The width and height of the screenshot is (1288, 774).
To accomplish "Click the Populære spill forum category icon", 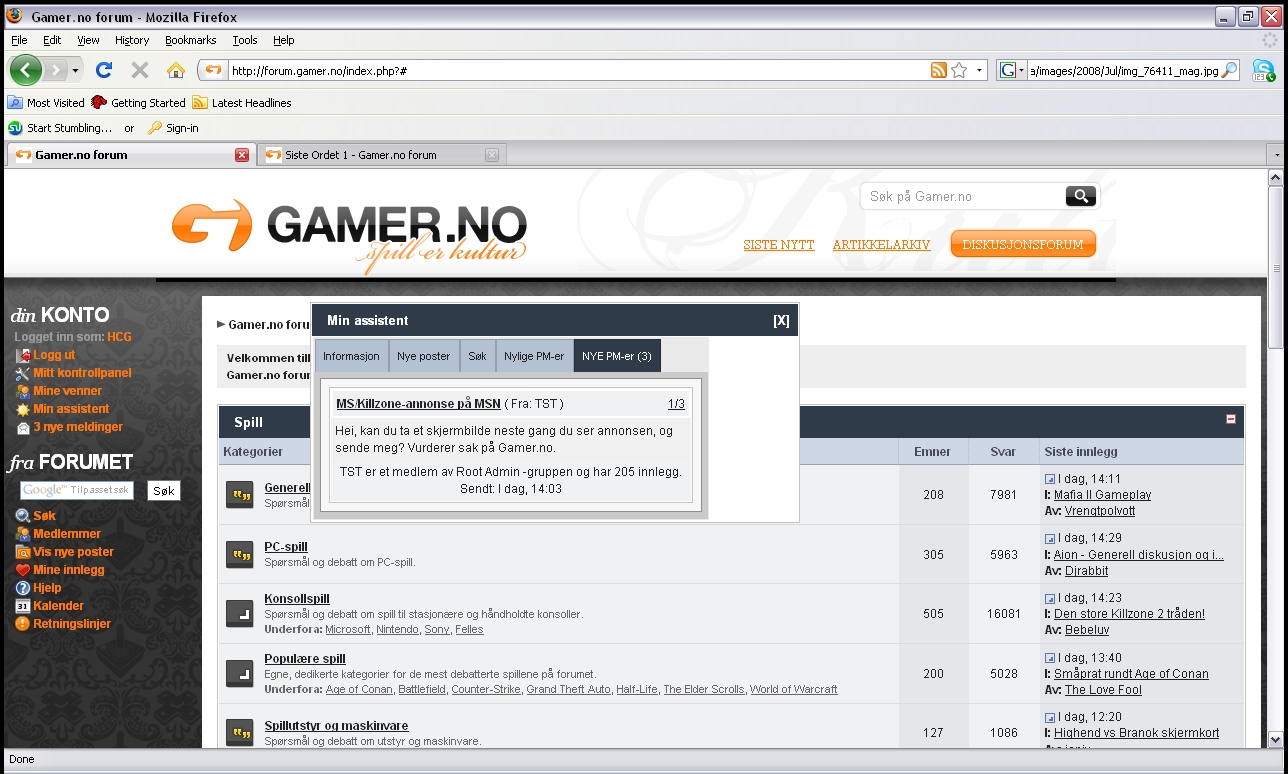I will [239, 673].
